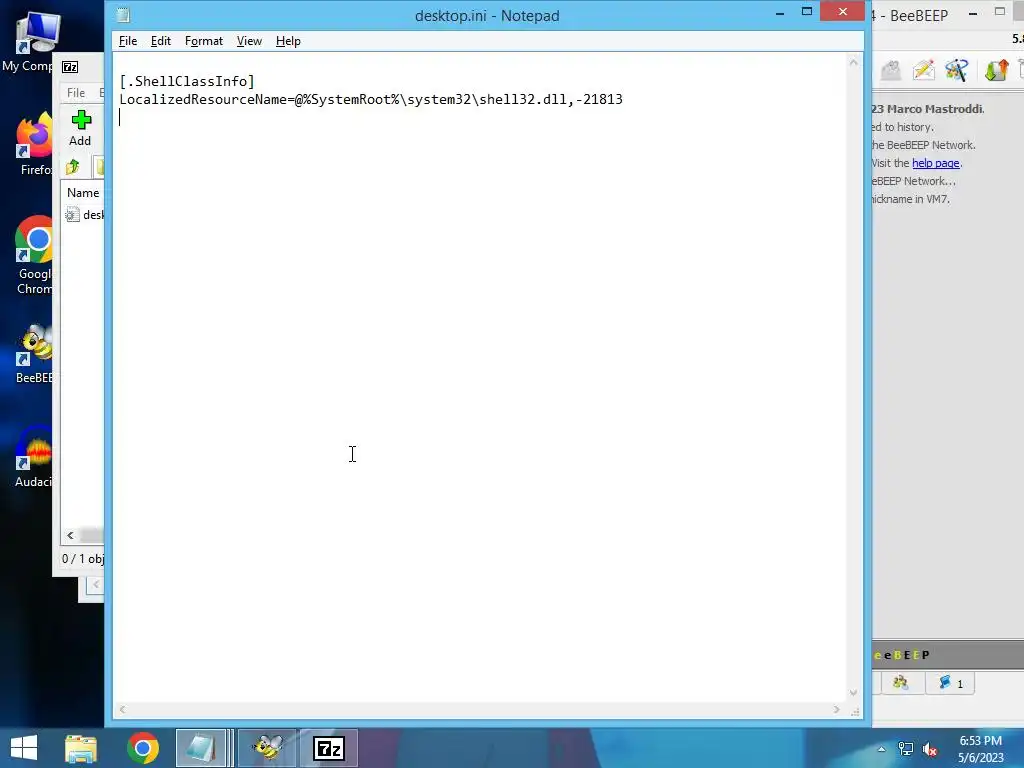Close the Notepad window
The width and height of the screenshot is (1024, 768).
click(x=842, y=11)
